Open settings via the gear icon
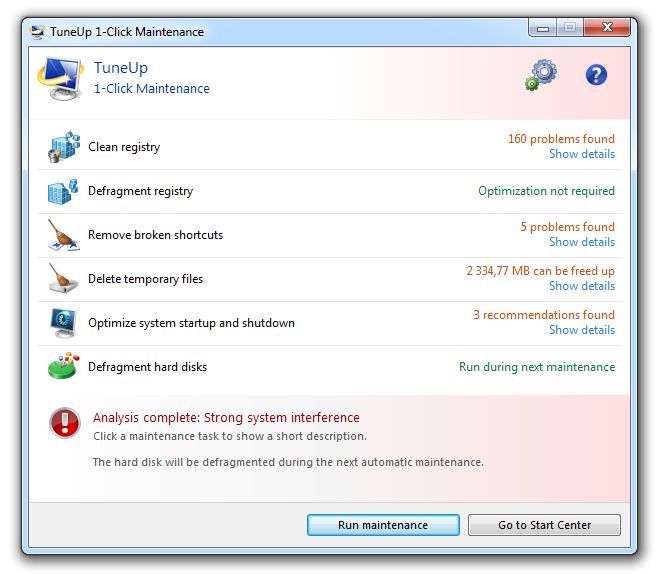The height and width of the screenshot is (574, 659). (541, 75)
